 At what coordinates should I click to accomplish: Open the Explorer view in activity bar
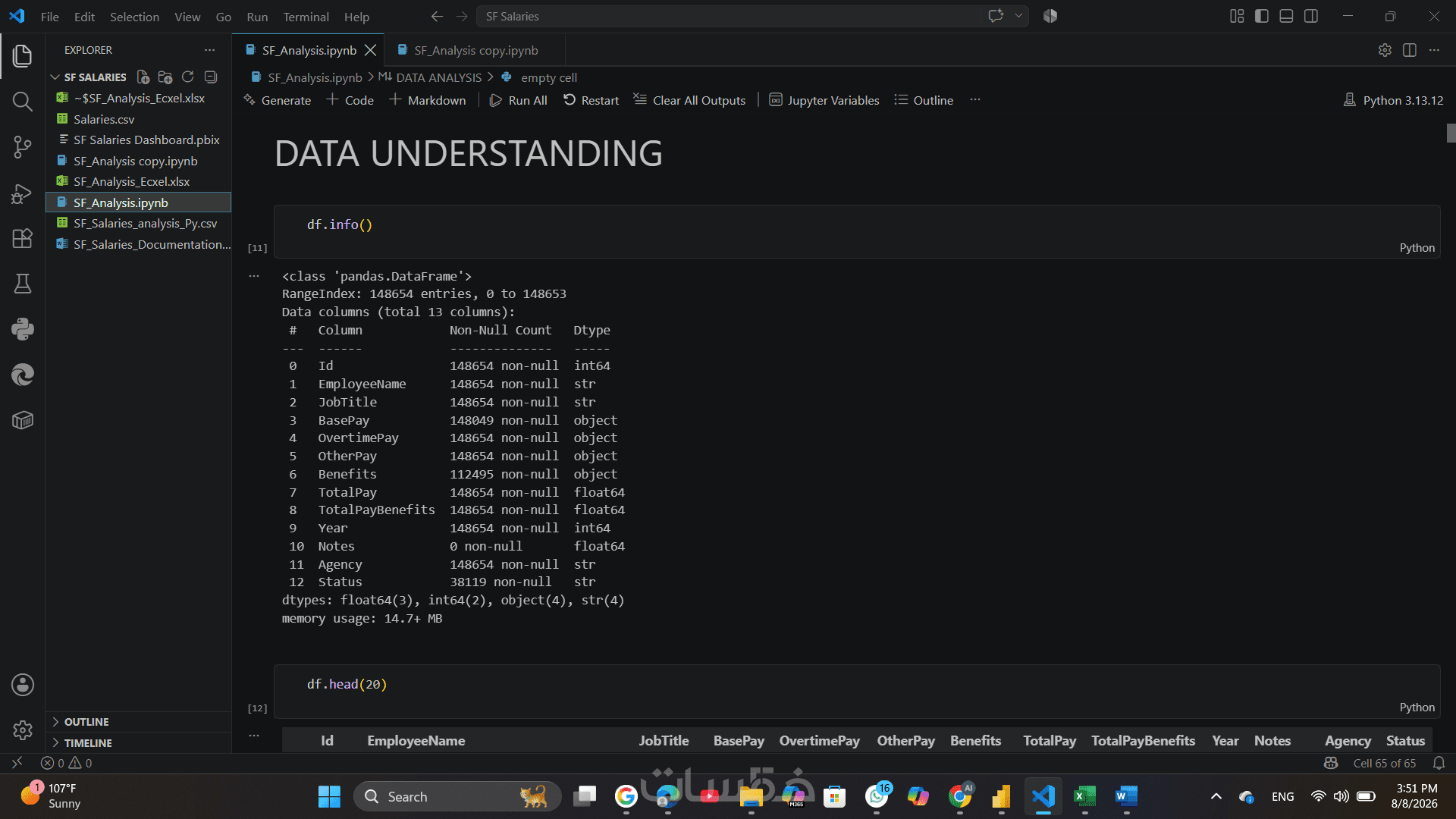point(23,55)
